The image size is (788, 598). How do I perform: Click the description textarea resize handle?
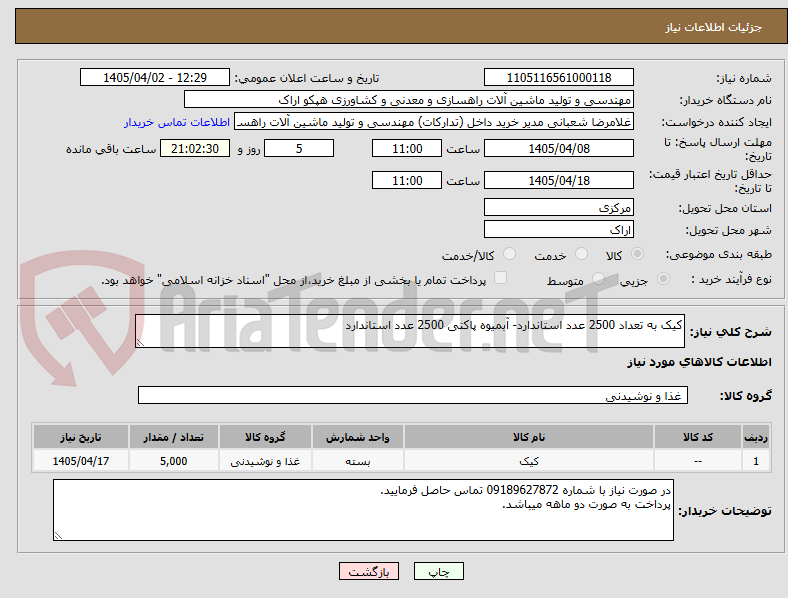[140, 343]
